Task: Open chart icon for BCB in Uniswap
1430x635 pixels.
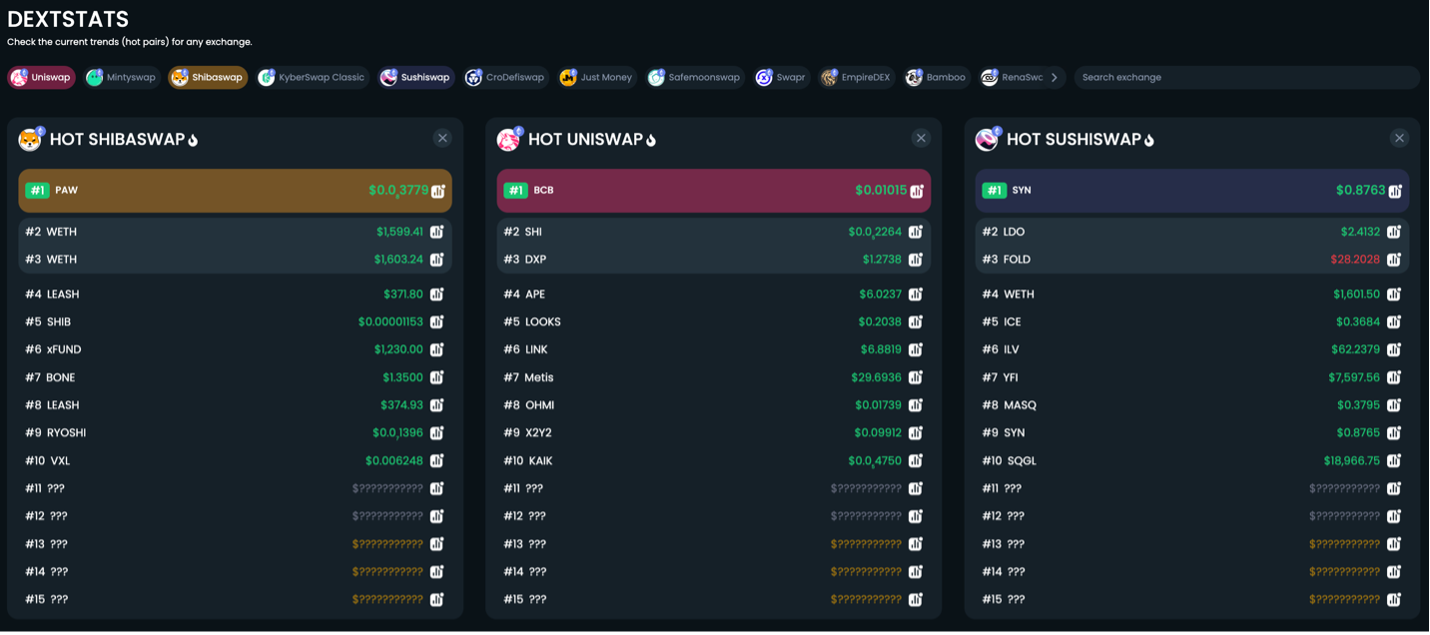Action: [916, 191]
